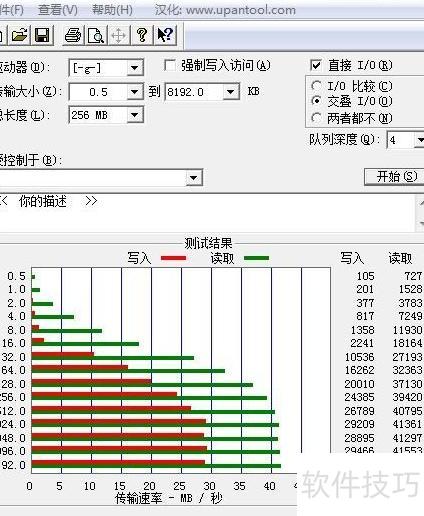
Task: Open the 0.5 transfer size dropdown
Action: pyautogui.click(x=135, y=91)
